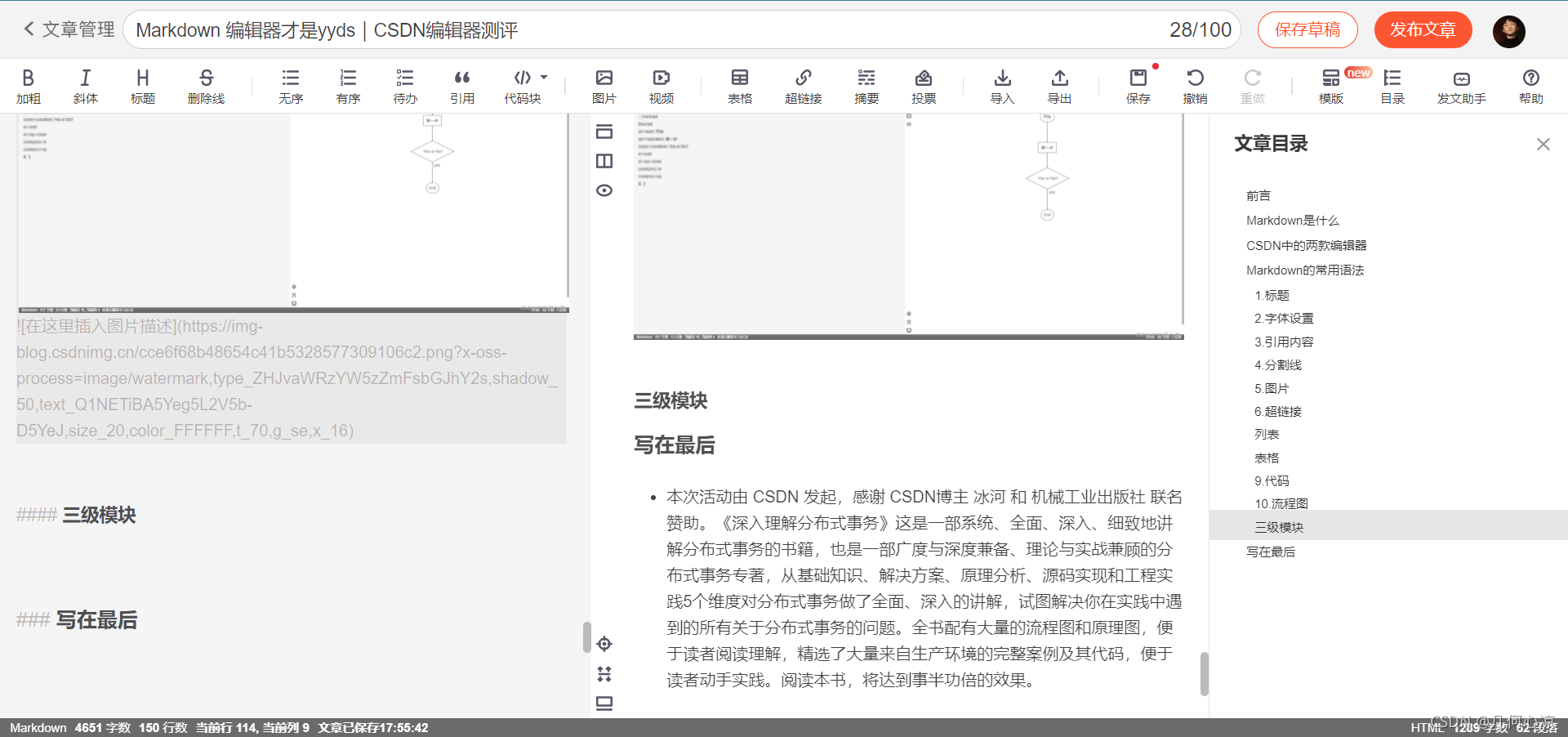The image size is (1568, 737).
Task: Click the image markdown link text in editor
Action: 291,378
